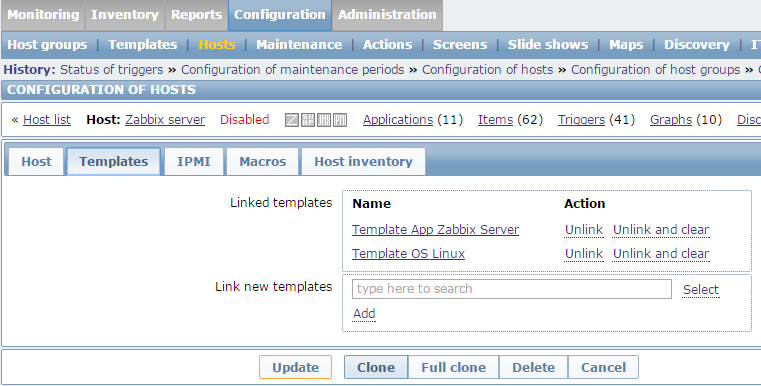Toggle the Disabled host status link
Screen dimensions: 761x386
click(x=245, y=119)
